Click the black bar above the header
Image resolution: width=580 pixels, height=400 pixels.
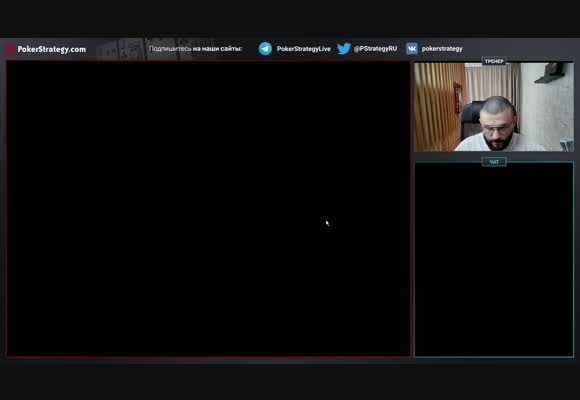290,19
